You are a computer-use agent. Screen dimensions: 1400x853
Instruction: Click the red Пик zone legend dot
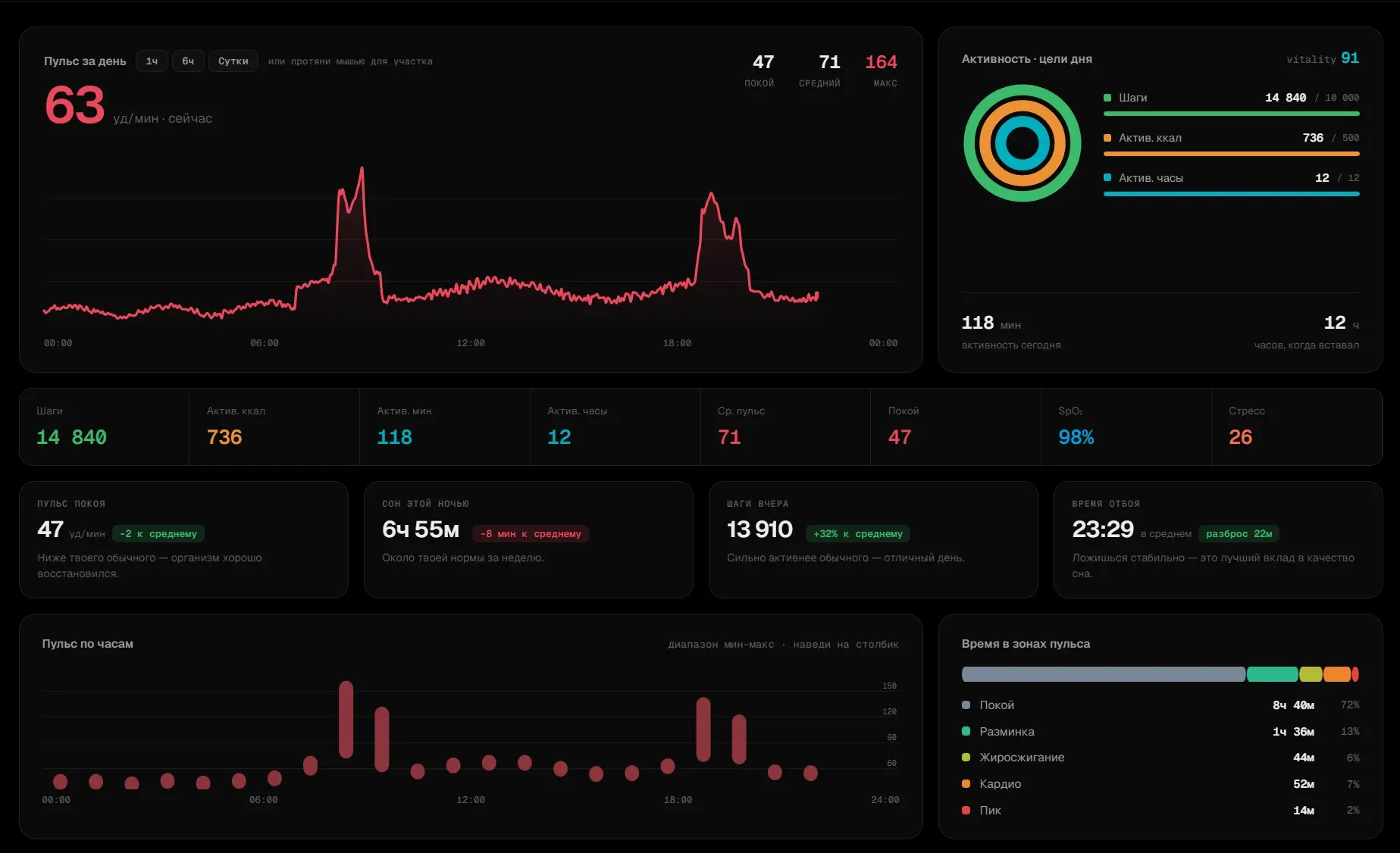pyautogui.click(x=966, y=810)
